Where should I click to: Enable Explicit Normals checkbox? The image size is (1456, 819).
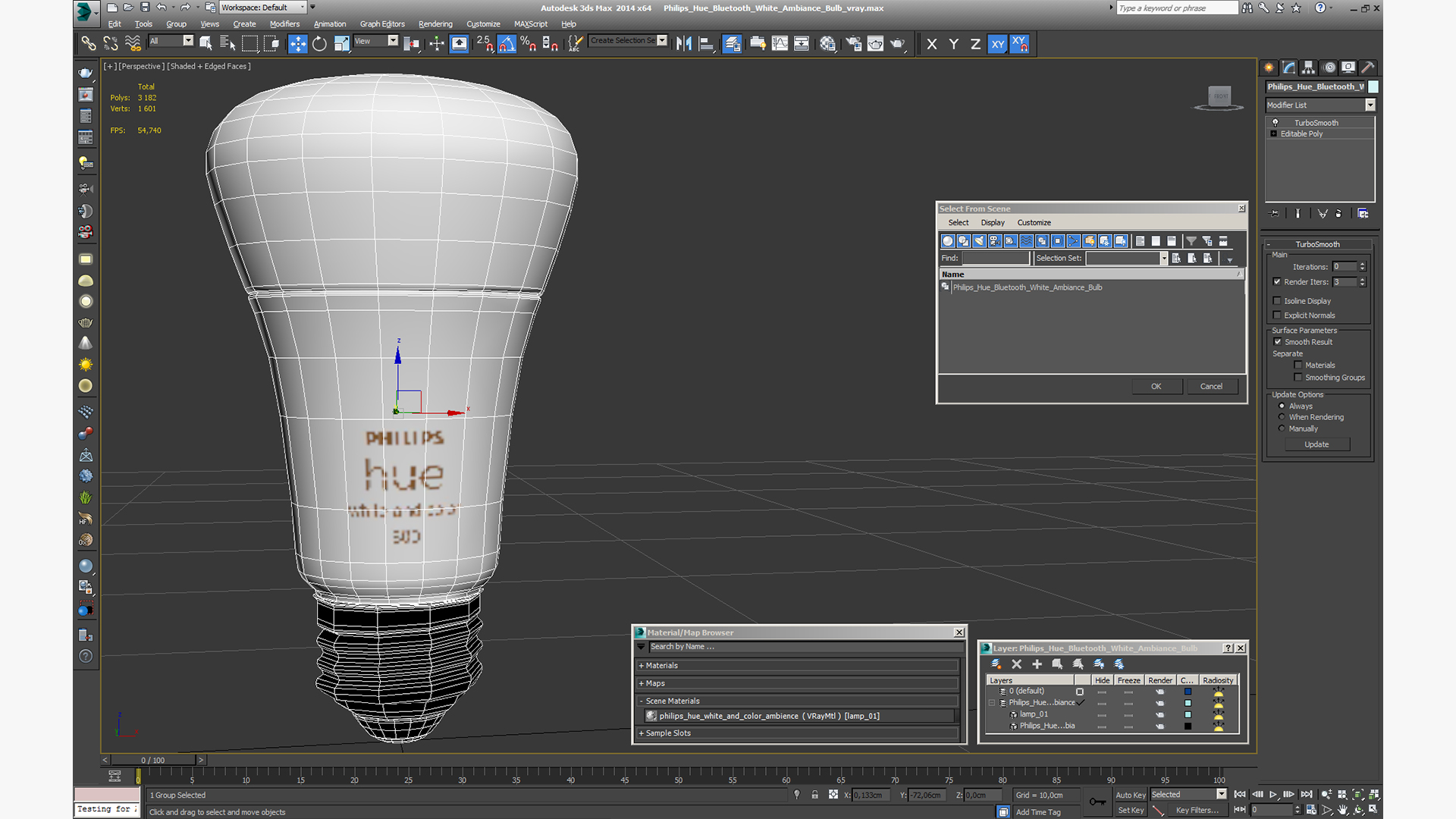tap(1277, 315)
